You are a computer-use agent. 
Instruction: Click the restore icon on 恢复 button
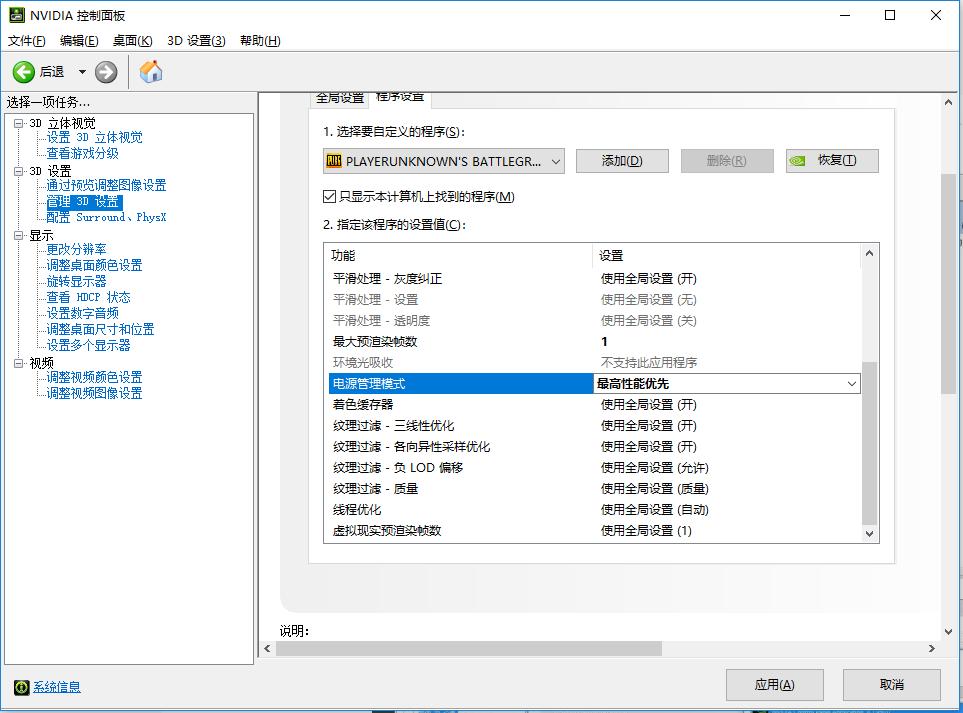[799, 160]
